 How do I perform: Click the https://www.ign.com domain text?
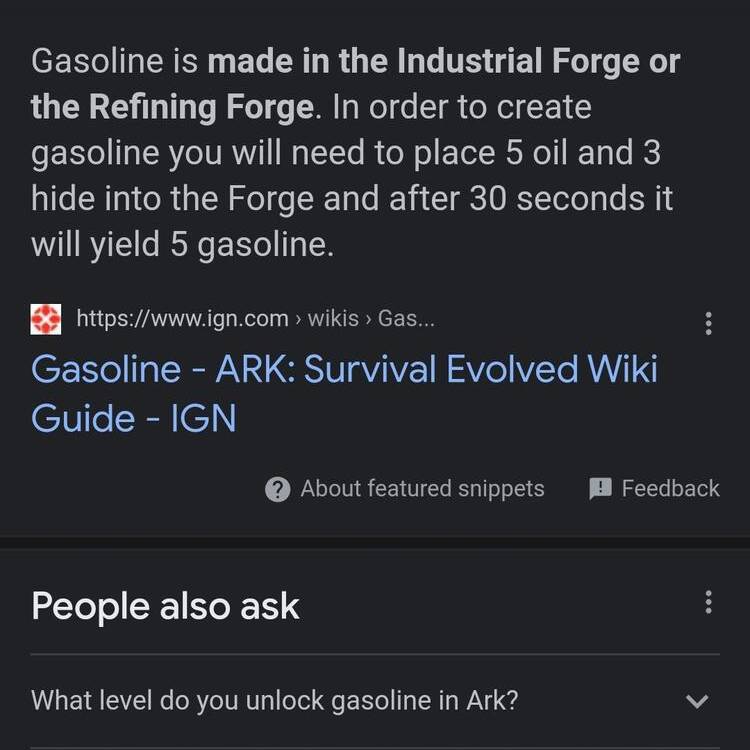point(182,320)
